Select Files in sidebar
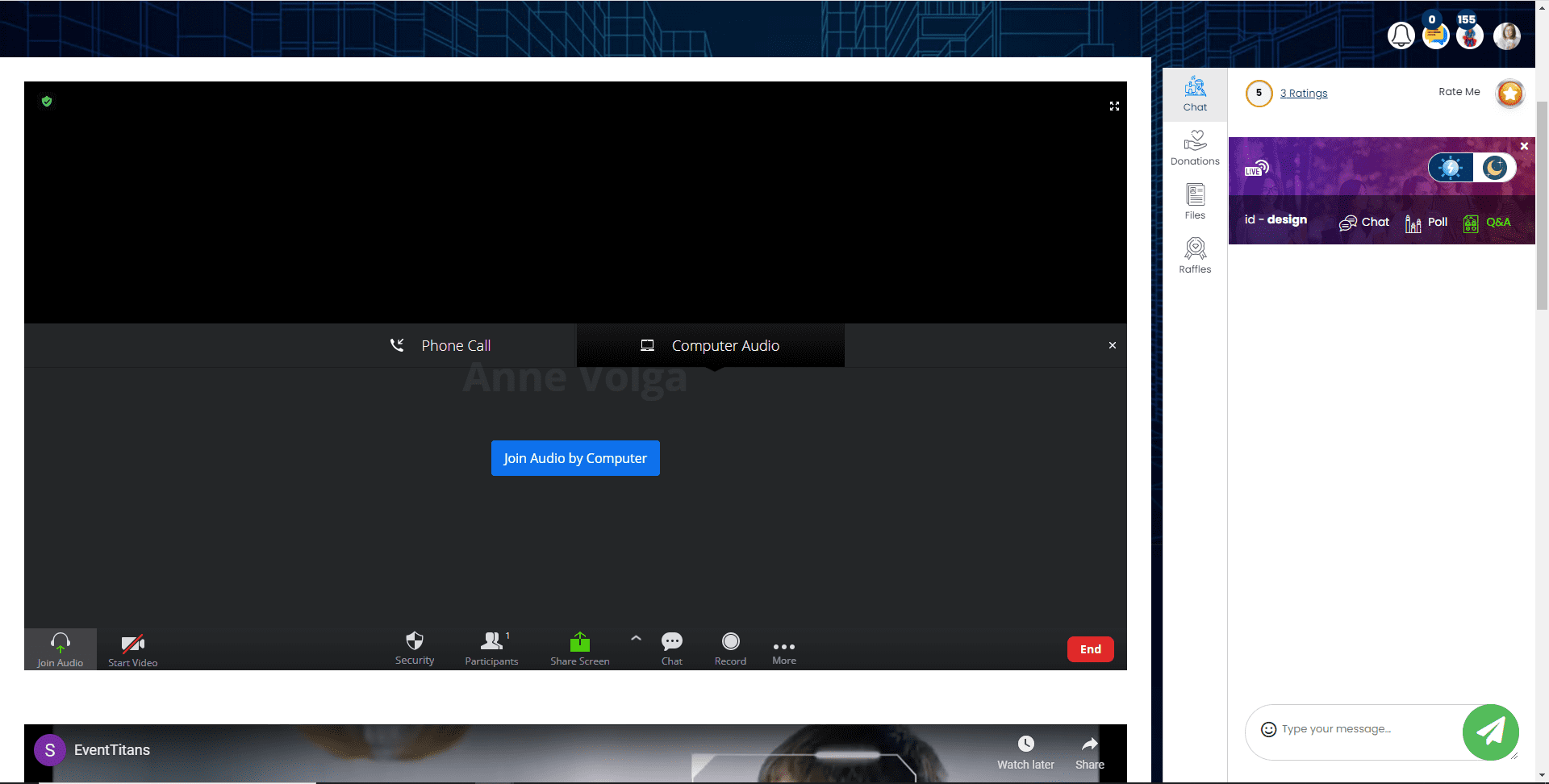The image size is (1549, 784). click(x=1195, y=202)
